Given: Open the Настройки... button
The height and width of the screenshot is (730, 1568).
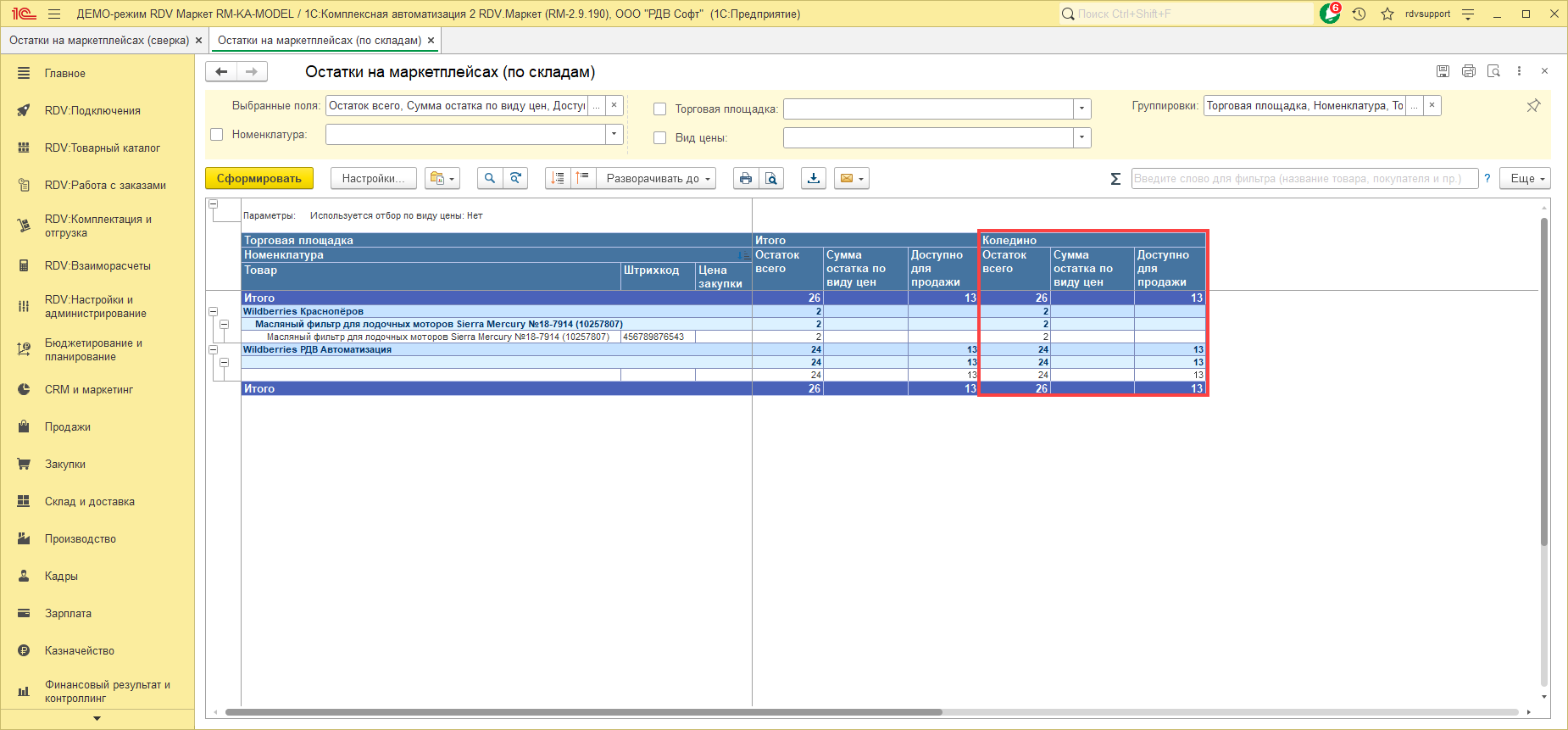Looking at the screenshot, I should [373, 178].
